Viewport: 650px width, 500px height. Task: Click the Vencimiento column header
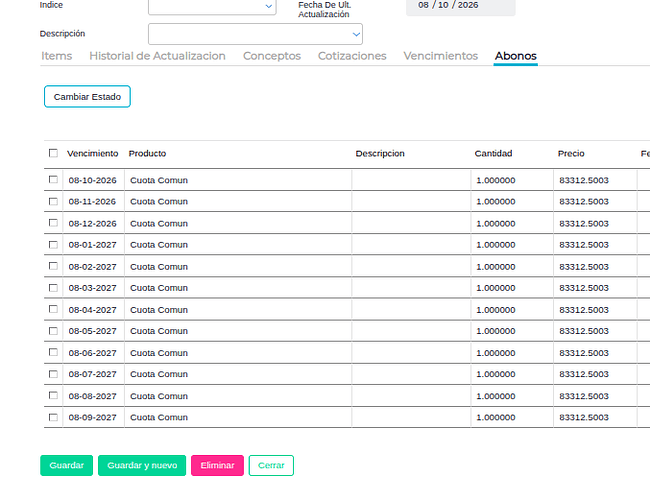92,153
